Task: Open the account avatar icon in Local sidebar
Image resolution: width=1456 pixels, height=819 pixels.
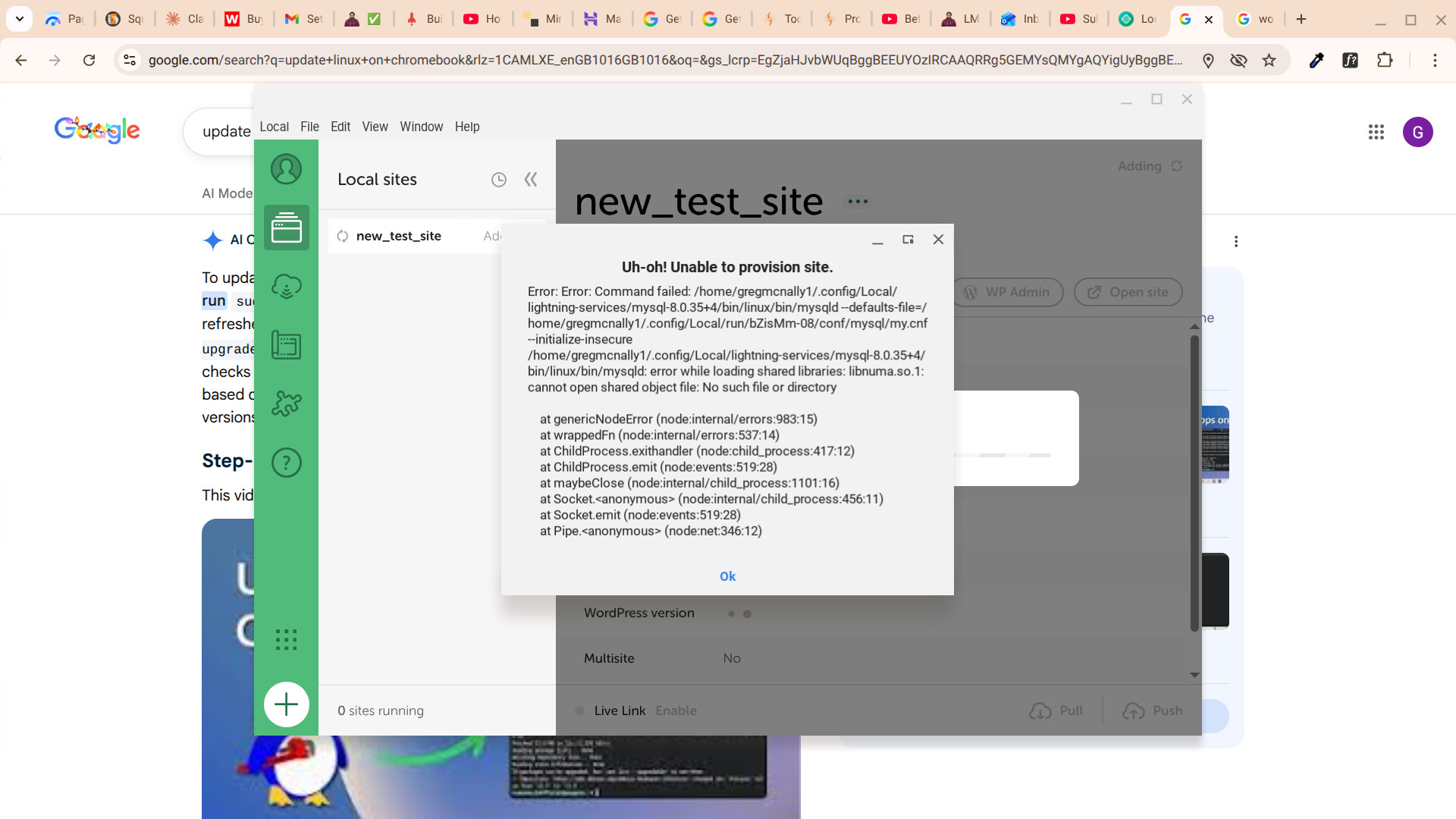Action: click(x=286, y=169)
